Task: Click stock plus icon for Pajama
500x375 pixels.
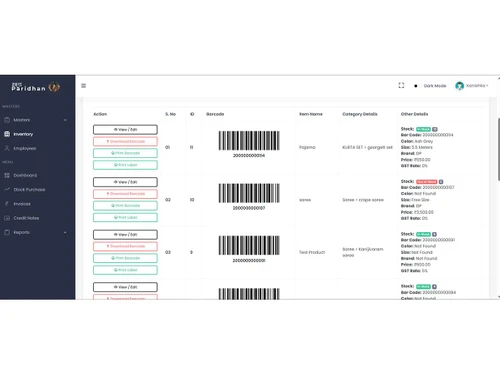Action: point(435,129)
